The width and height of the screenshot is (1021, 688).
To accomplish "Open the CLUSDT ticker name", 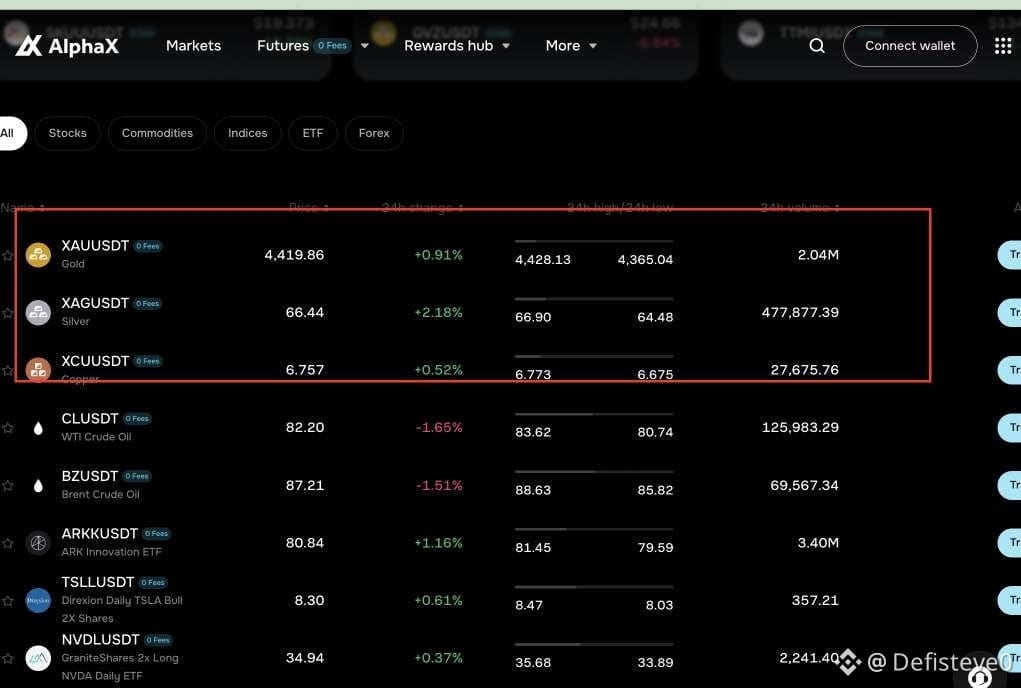I will pos(90,419).
